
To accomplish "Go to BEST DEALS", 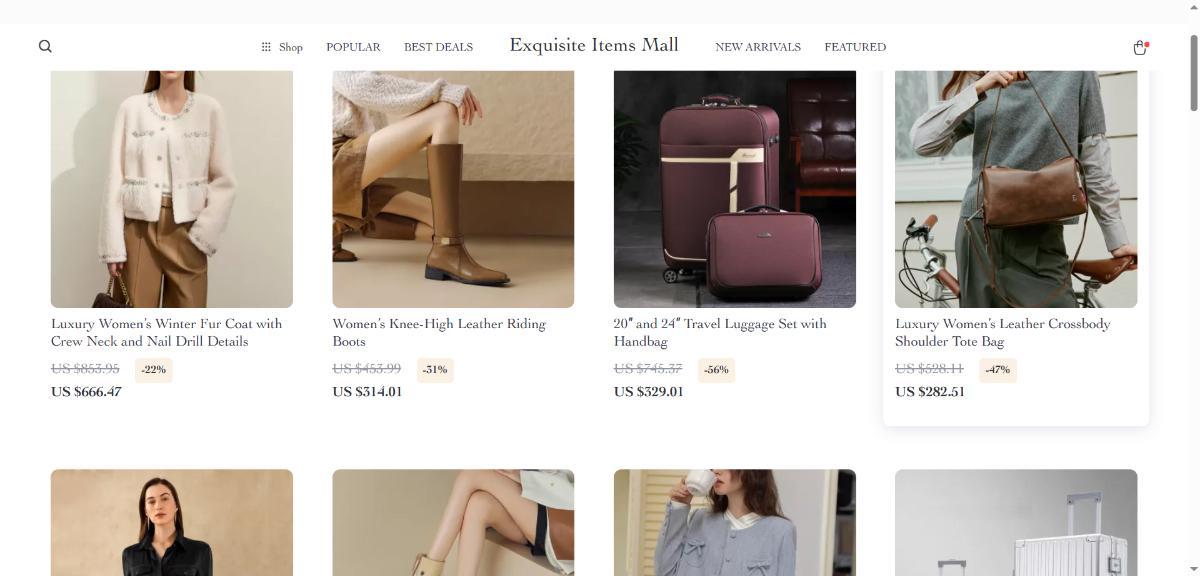I will click(438, 47).
